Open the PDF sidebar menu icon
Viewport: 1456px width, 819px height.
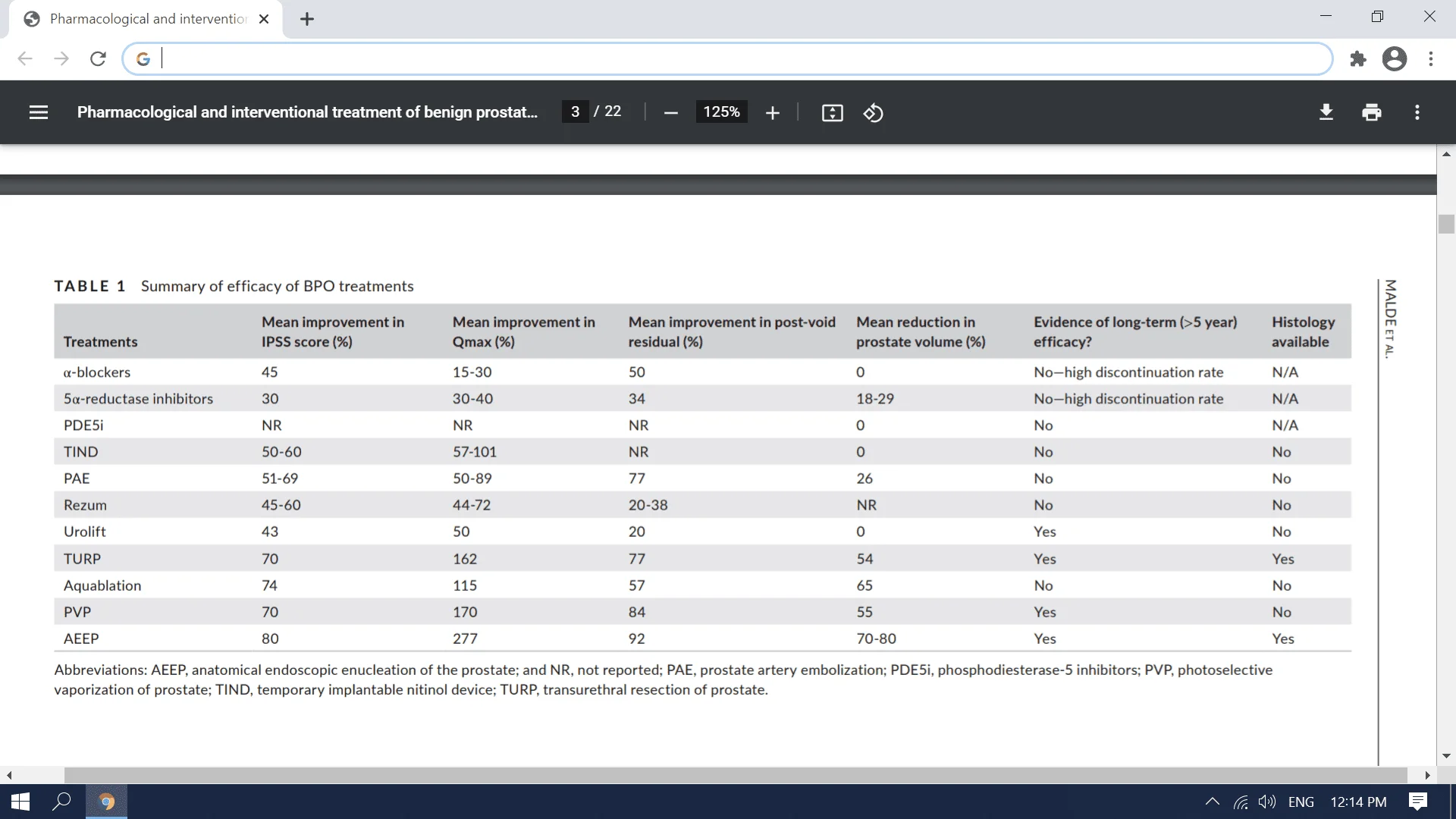(39, 112)
